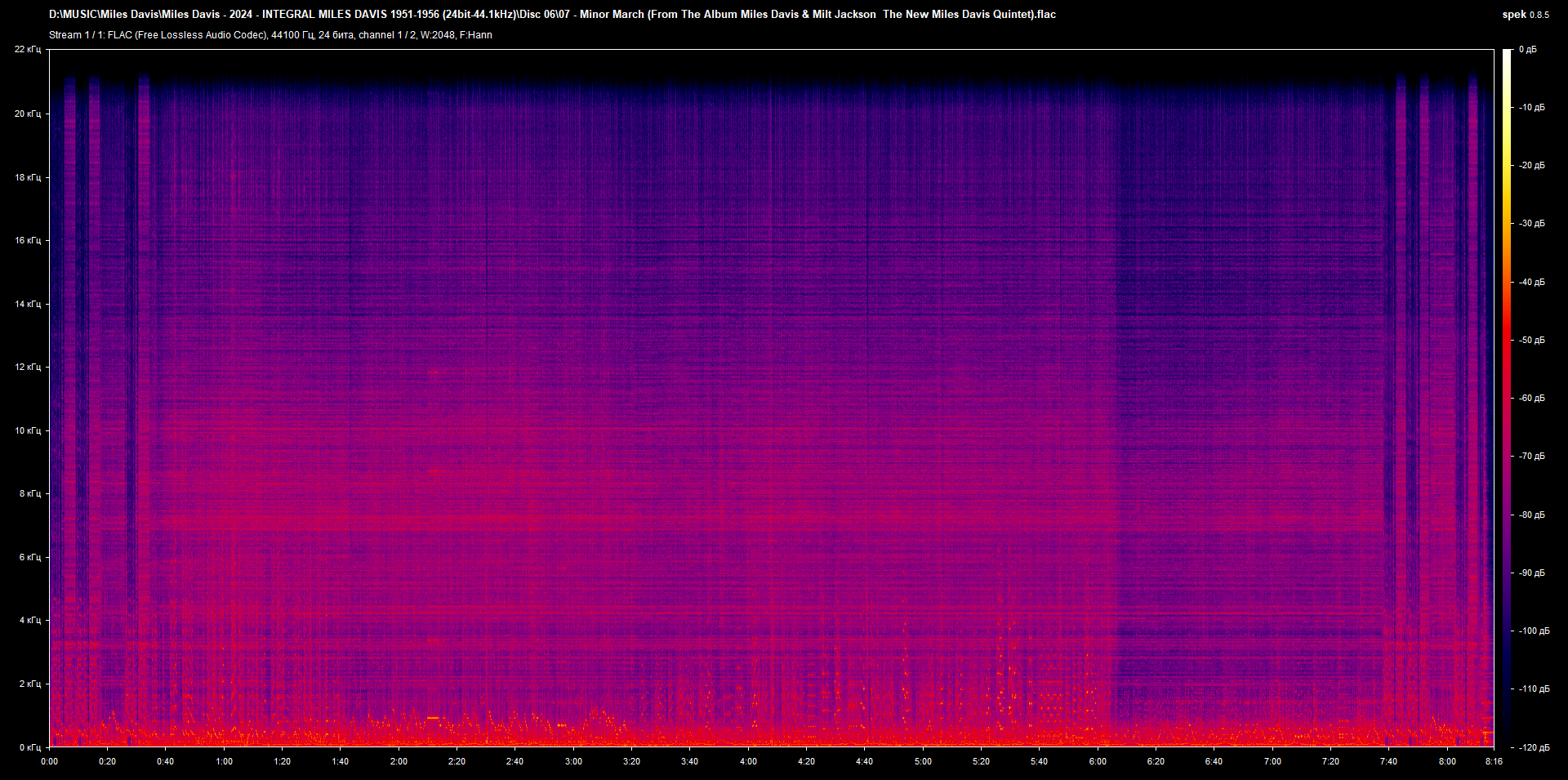
Task: Click the 1:40 time axis label
Action: (341, 761)
